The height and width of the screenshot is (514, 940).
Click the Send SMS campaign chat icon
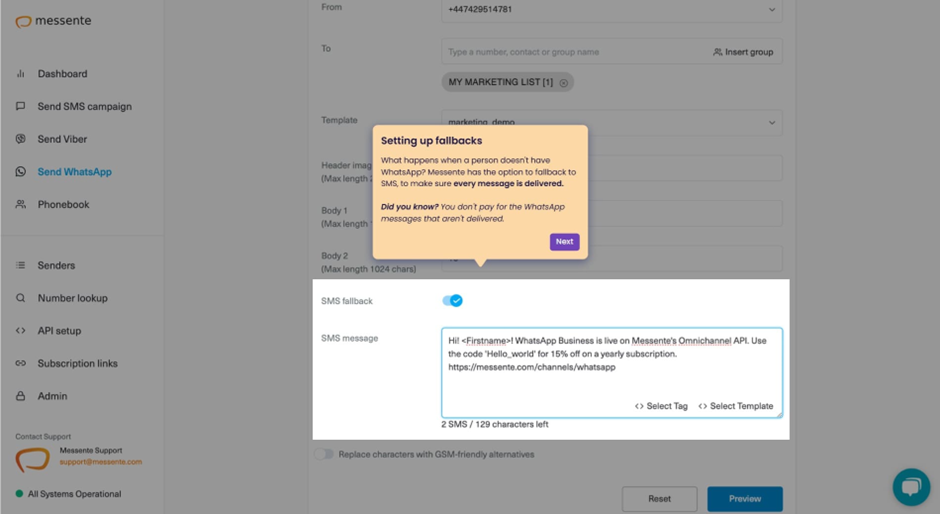20,106
